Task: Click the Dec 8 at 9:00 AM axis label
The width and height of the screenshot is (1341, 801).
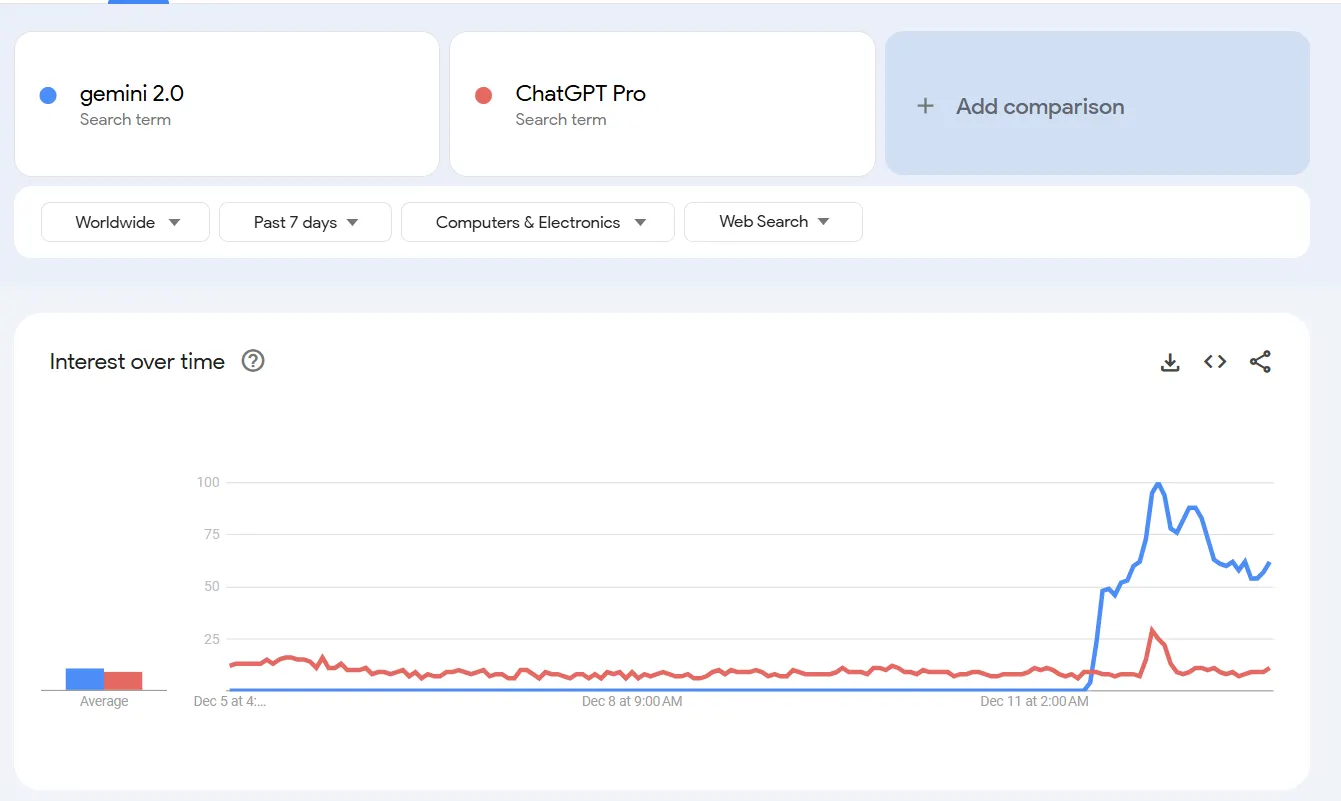Action: click(x=632, y=702)
